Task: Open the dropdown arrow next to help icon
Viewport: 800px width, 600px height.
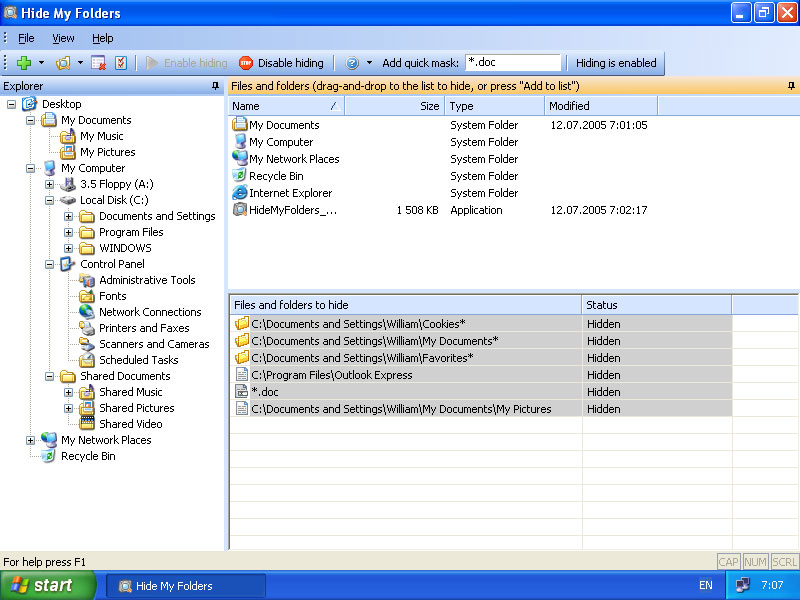Action: click(x=369, y=63)
